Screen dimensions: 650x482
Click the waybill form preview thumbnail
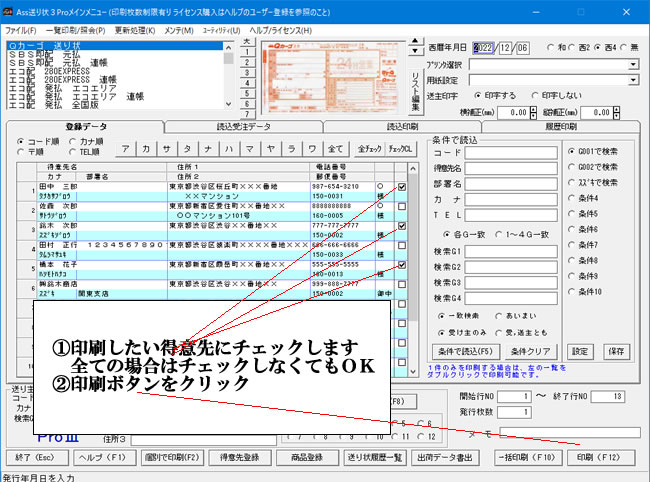coord(332,75)
